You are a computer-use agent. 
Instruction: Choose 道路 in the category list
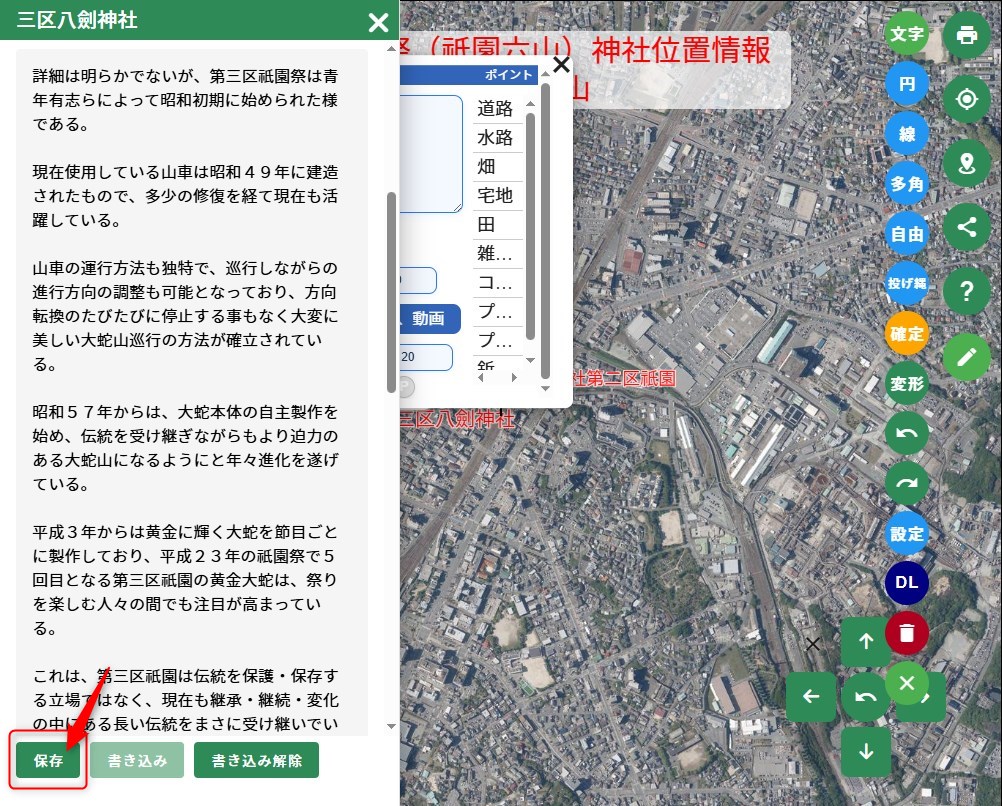pos(495,109)
